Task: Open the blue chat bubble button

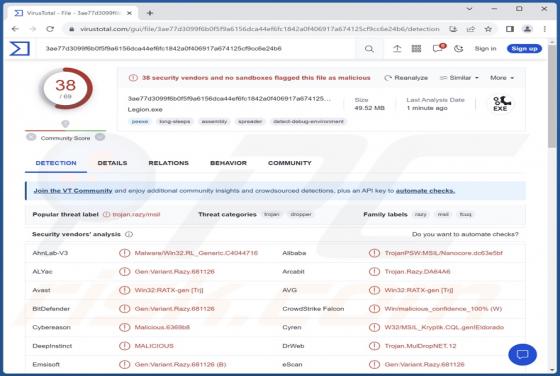Action: click(522, 355)
